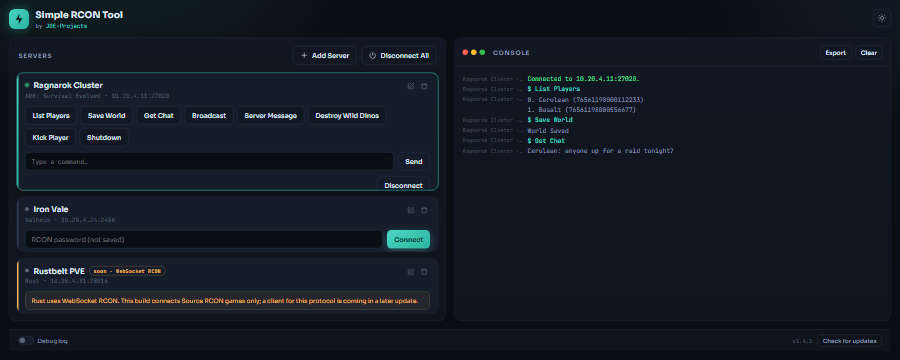Screen dimensions: 900x360
Task: Click the Rust server address line
Action: point(67,281)
